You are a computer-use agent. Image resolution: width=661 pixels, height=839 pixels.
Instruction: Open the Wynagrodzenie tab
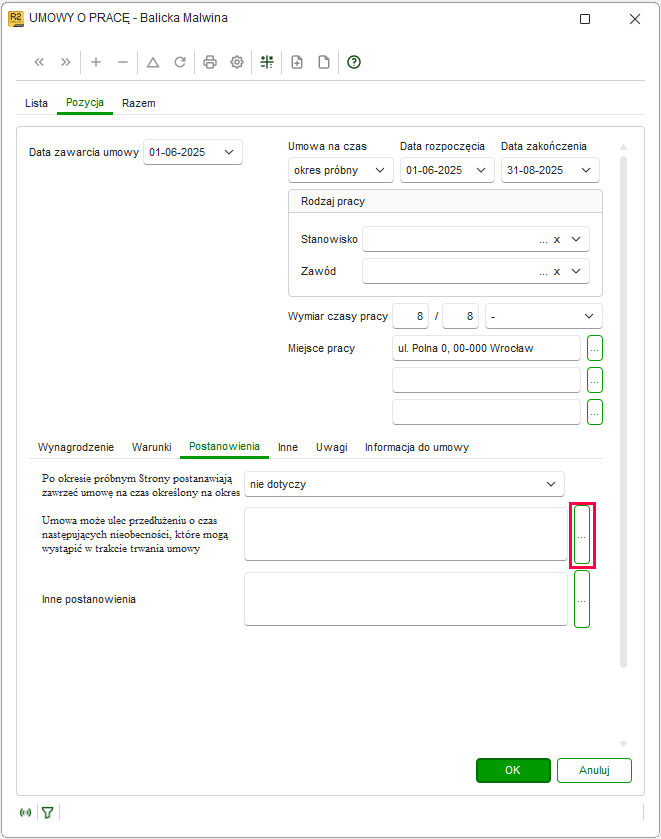click(75, 447)
